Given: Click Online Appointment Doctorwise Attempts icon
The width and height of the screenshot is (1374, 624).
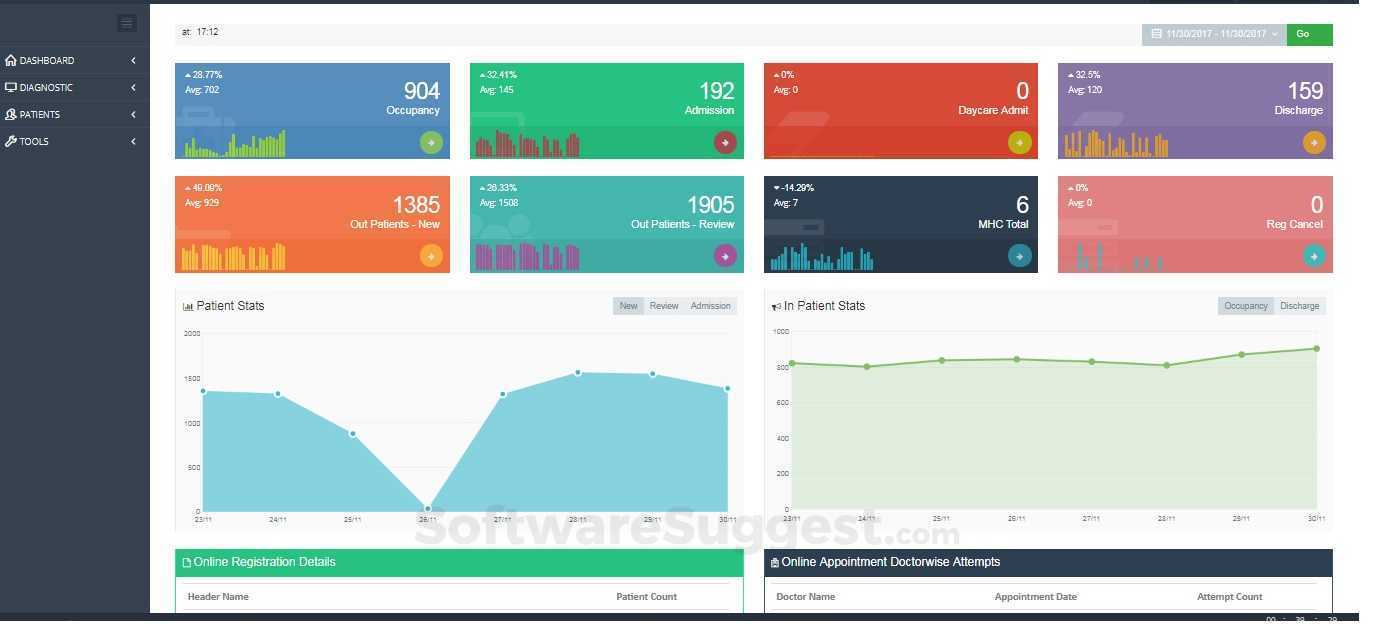Looking at the screenshot, I should tap(775, 563).
